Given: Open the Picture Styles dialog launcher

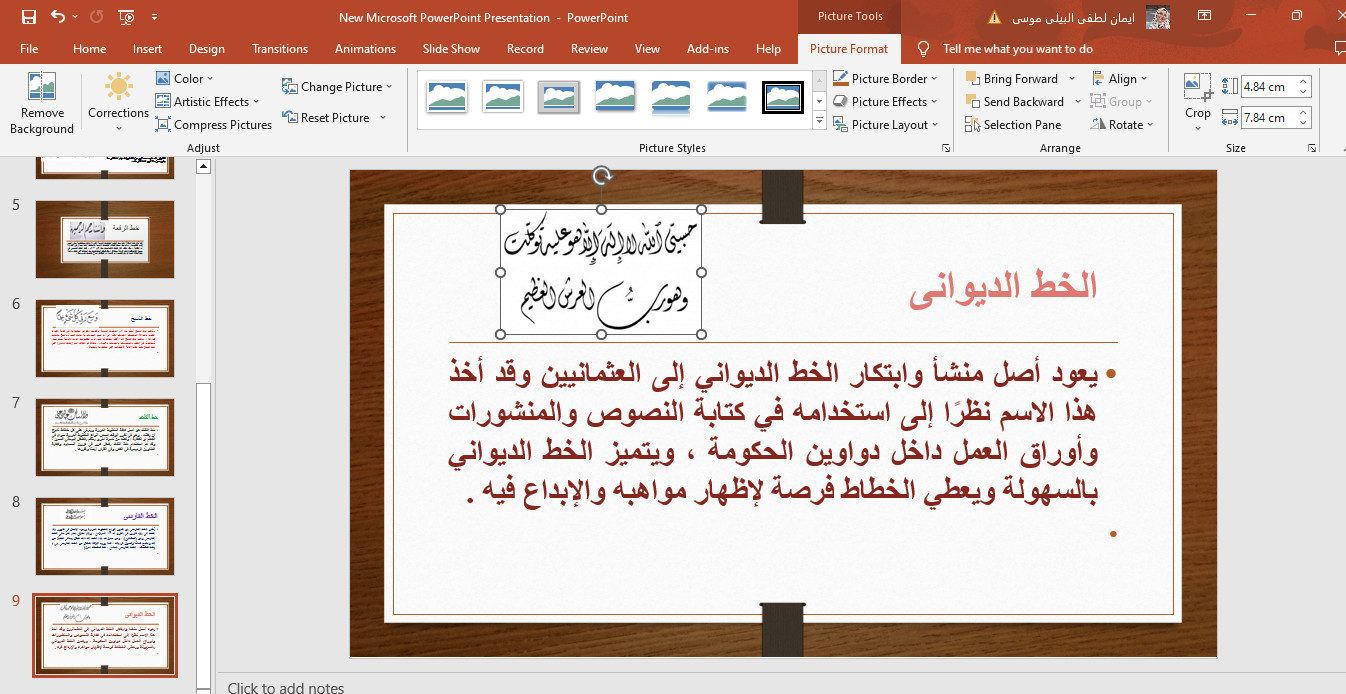Looking at the screenshot, I should click(946, 148).
